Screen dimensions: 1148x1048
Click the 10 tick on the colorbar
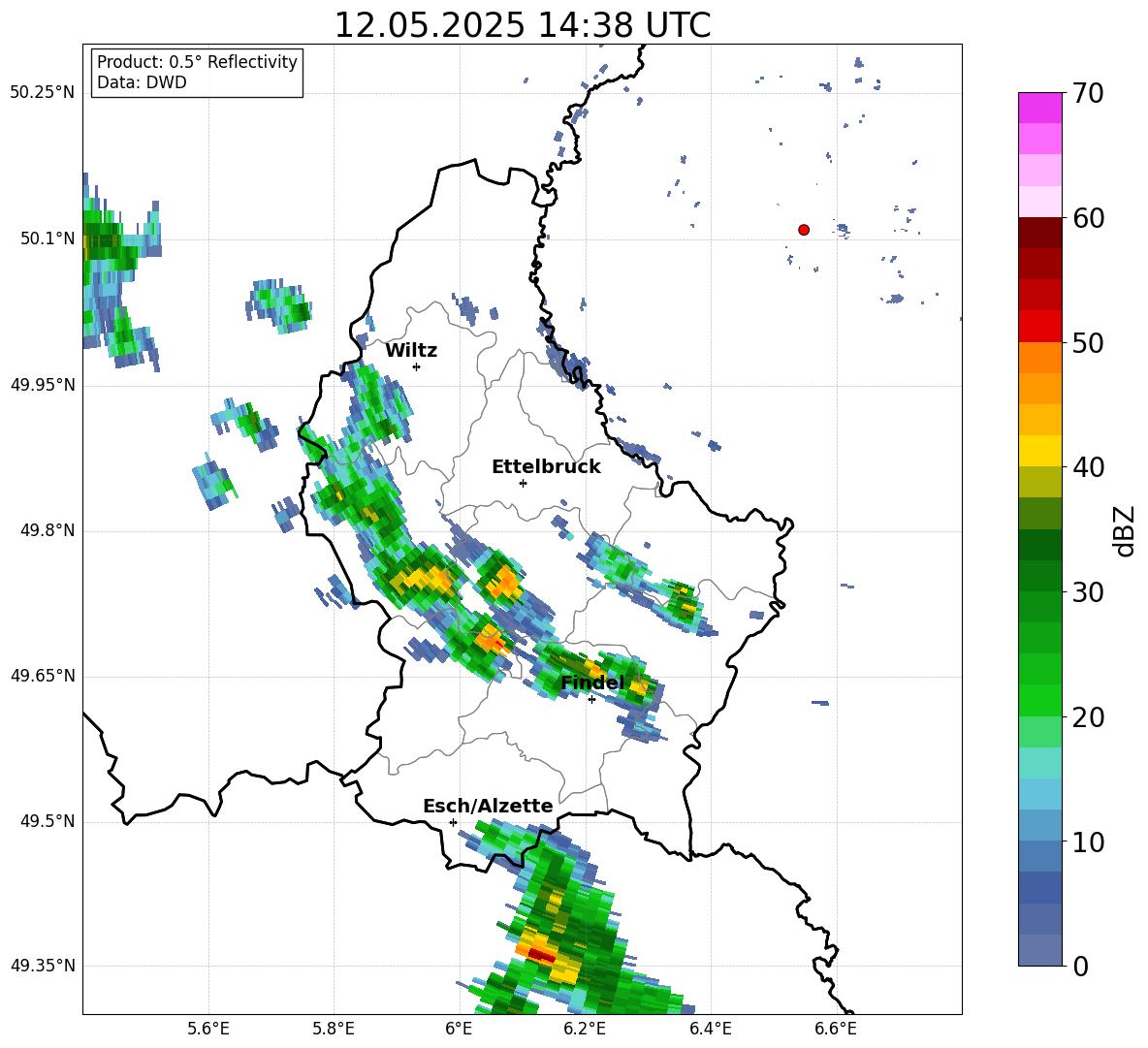click(x=1087, y=842)
